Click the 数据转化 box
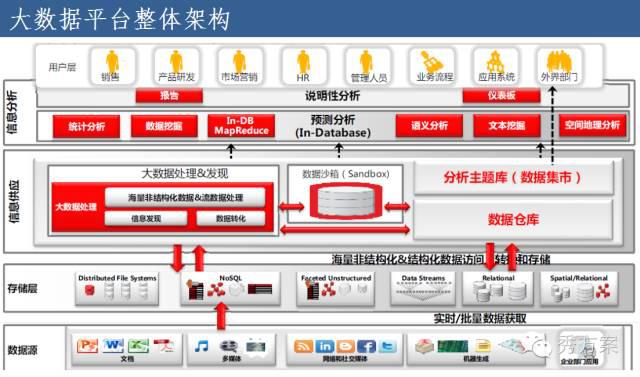 coord(231,219)
